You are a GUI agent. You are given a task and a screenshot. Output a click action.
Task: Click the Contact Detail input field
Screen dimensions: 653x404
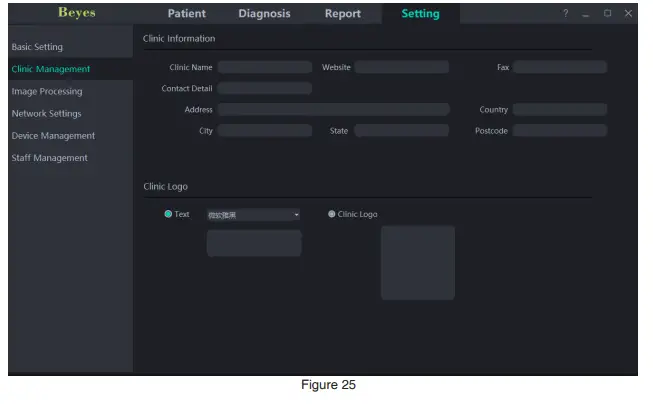click(x=265, y=88)
